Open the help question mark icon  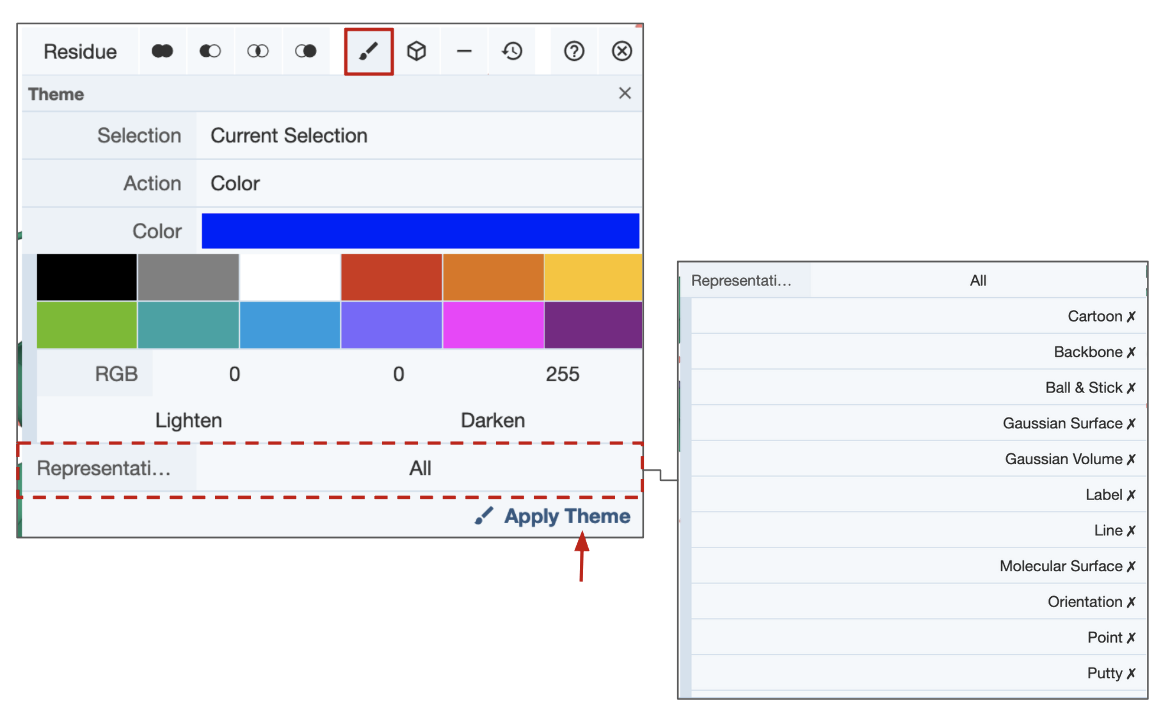click(x=574, y=51)
